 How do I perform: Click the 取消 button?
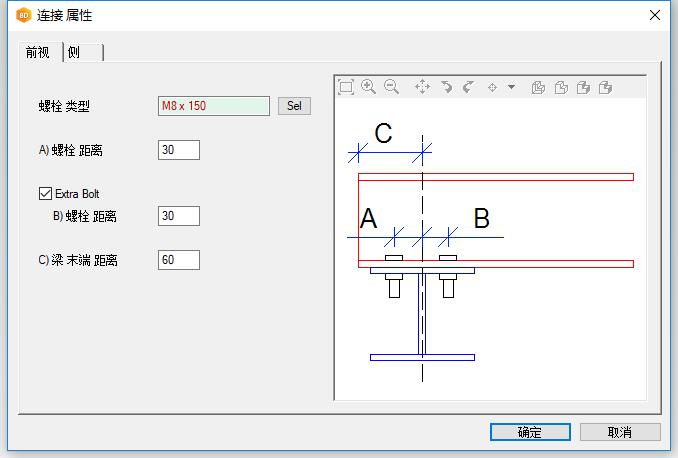(620, 432)
